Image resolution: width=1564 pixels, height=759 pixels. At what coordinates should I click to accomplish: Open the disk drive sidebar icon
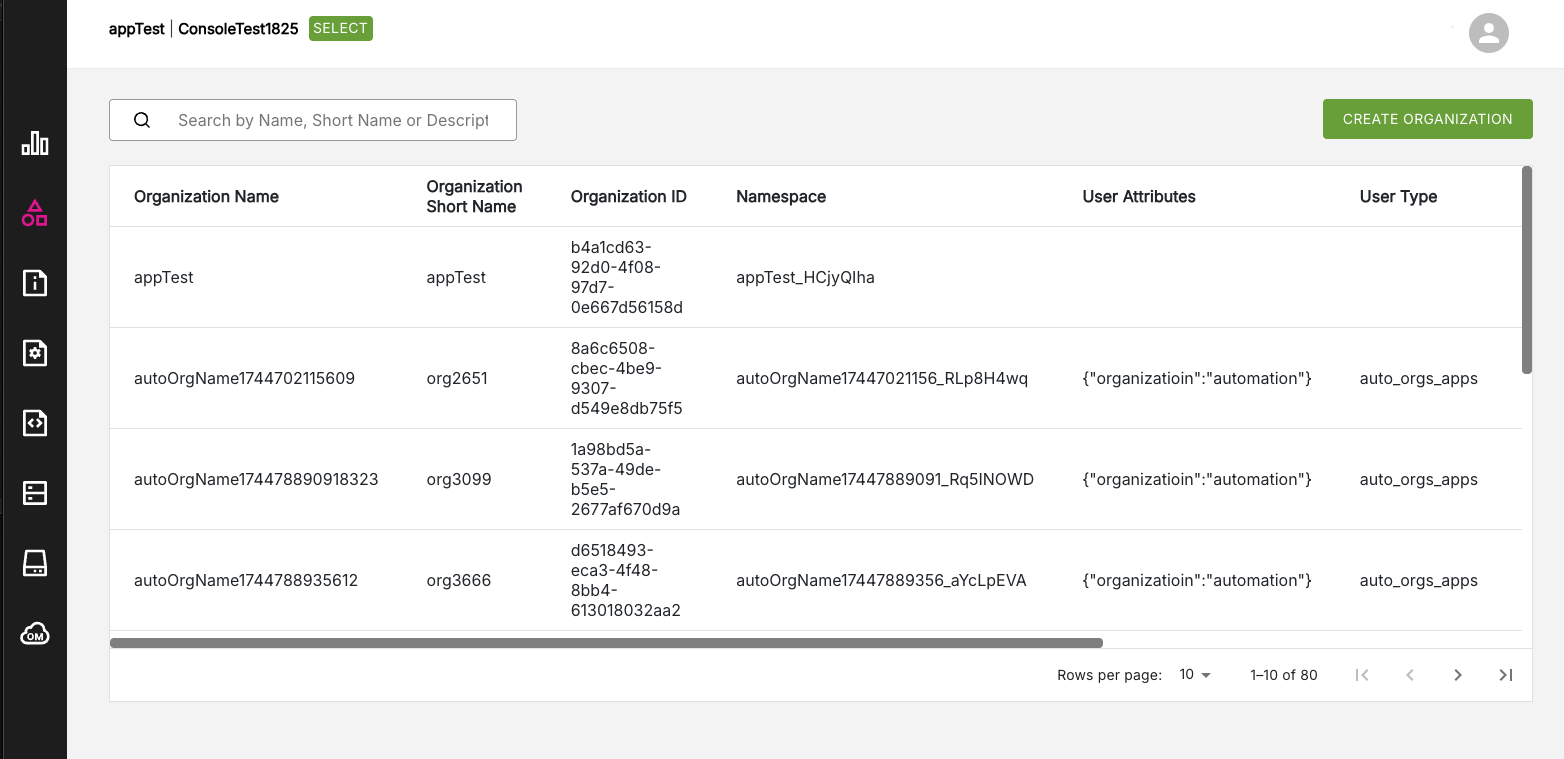[x=35, y=564]
